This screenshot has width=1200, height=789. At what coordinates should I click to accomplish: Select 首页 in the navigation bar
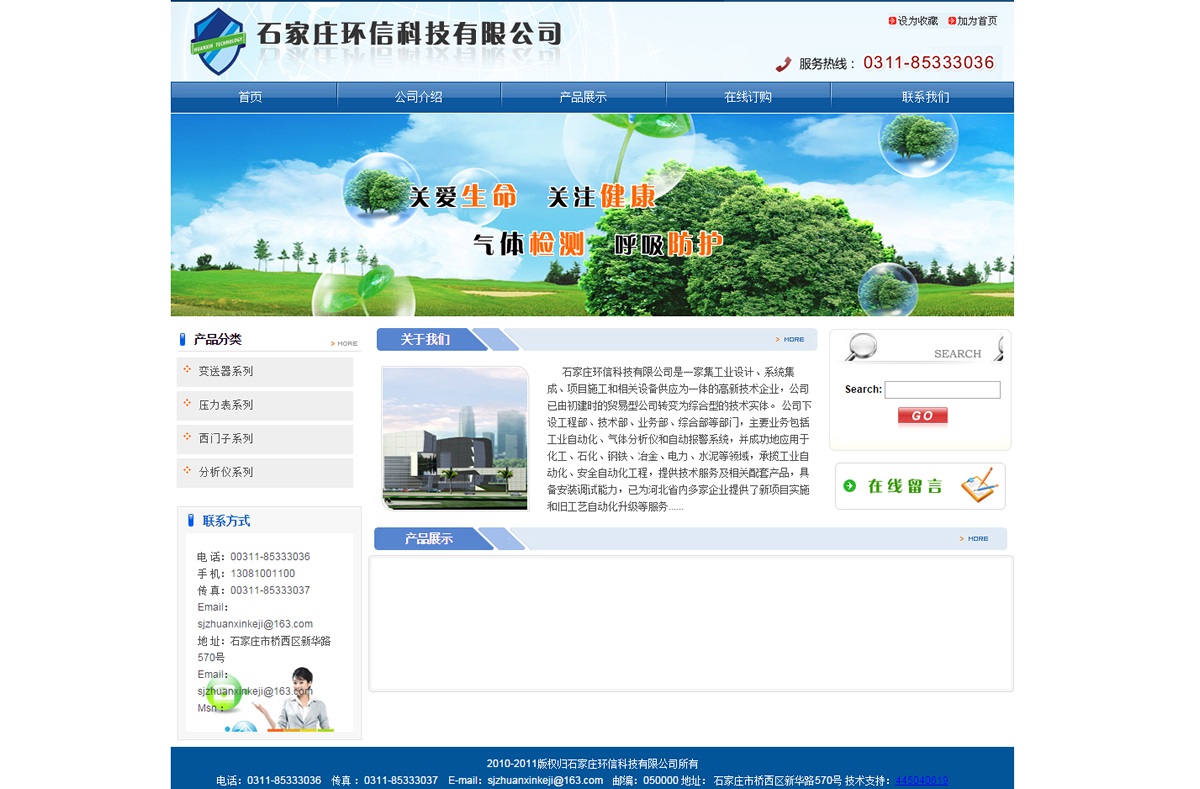253,96
